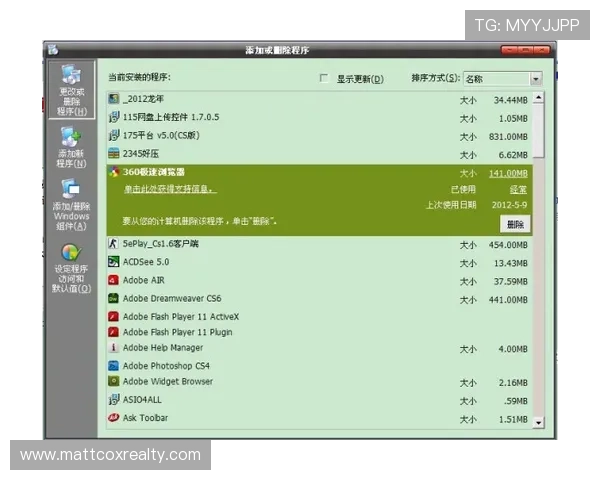Image resolution: width=600 pixels, height=480 pixels.
Task: Select the Adobe AIR entry
Action: coord(319,281)
